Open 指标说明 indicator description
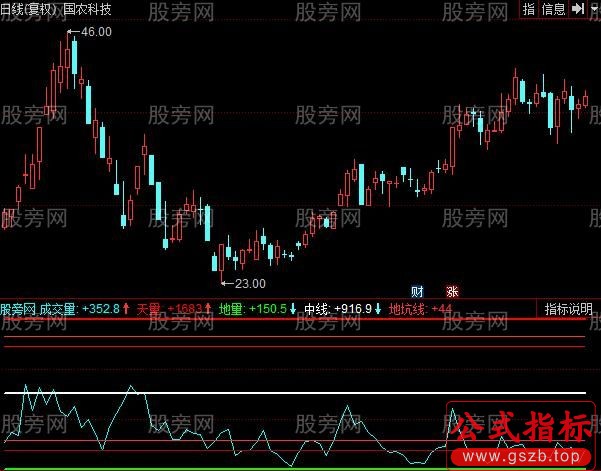The width and height of the screenshot is (601, 471). pos(569,309)
